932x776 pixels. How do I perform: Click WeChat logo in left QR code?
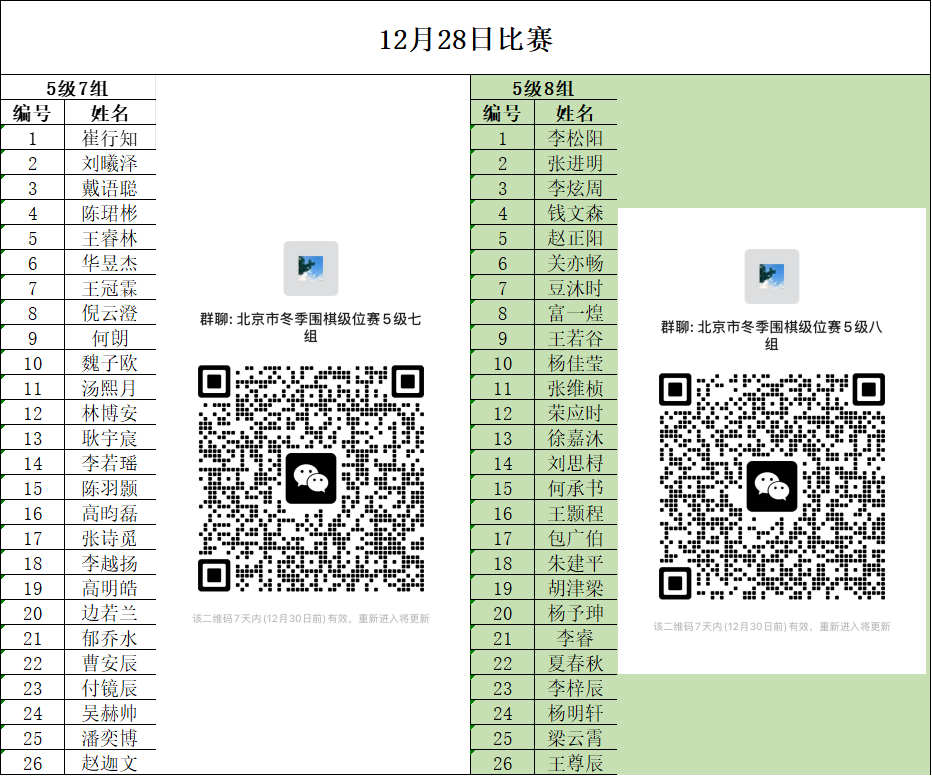(310, 478)
